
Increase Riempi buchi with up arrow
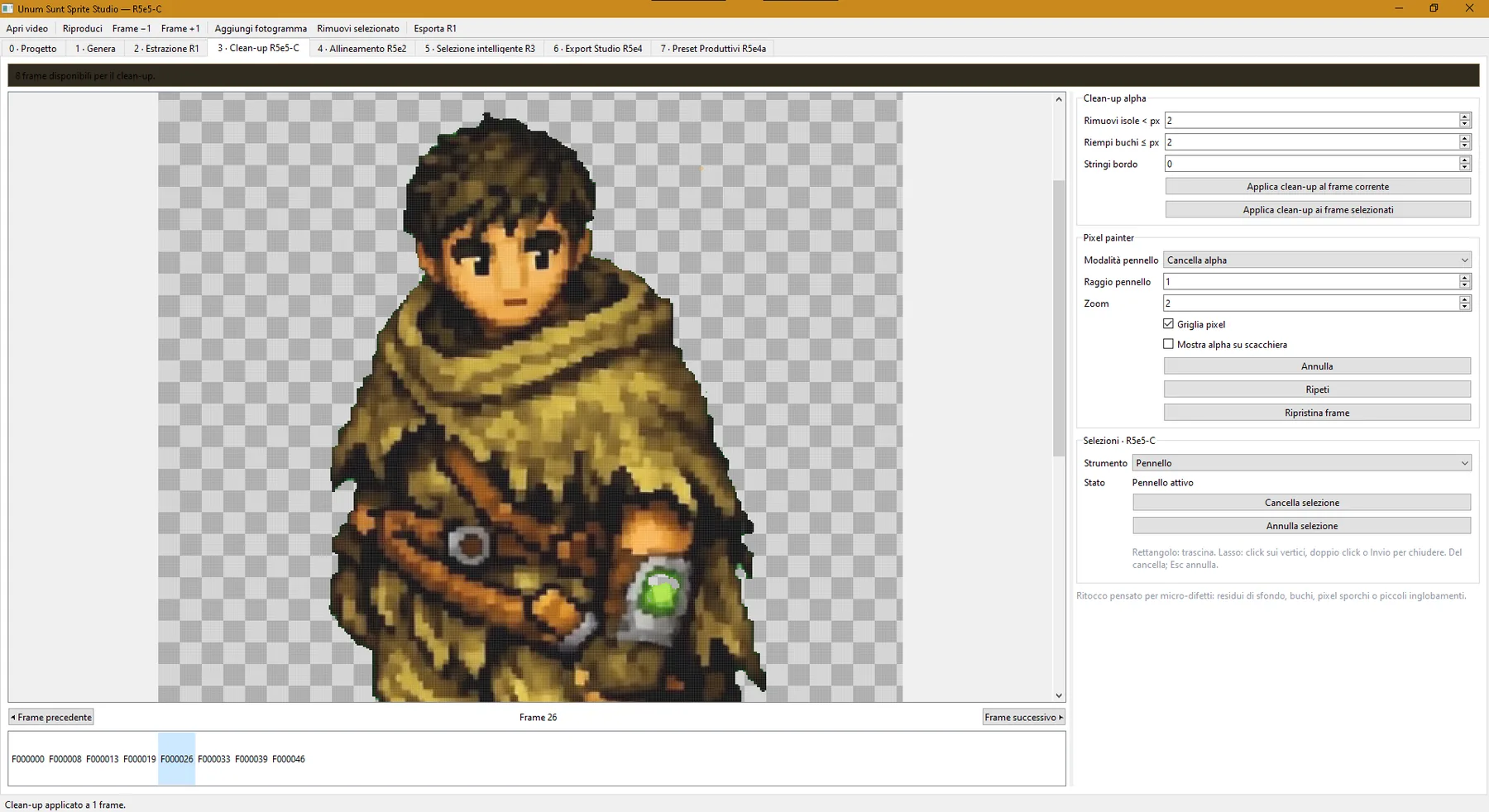(x=1464, y=138)
